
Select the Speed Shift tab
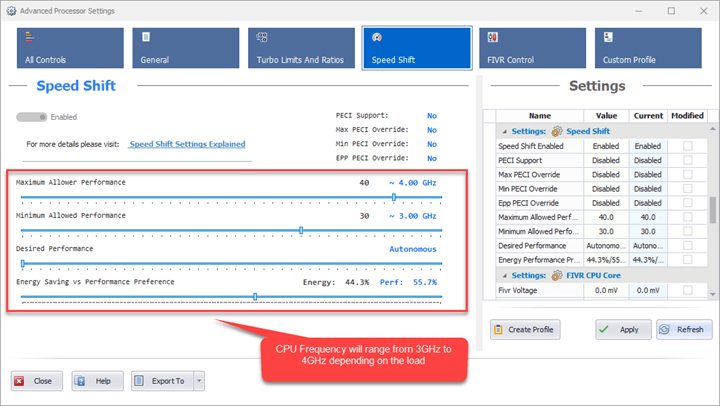[417, 48]
